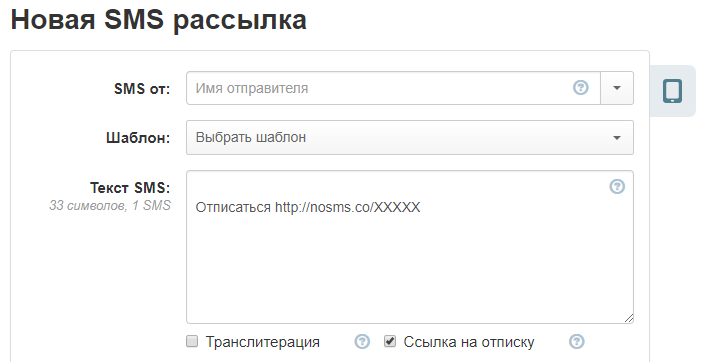Click inside the SMS text area
The image size is (712, 362).
point(410,247)
